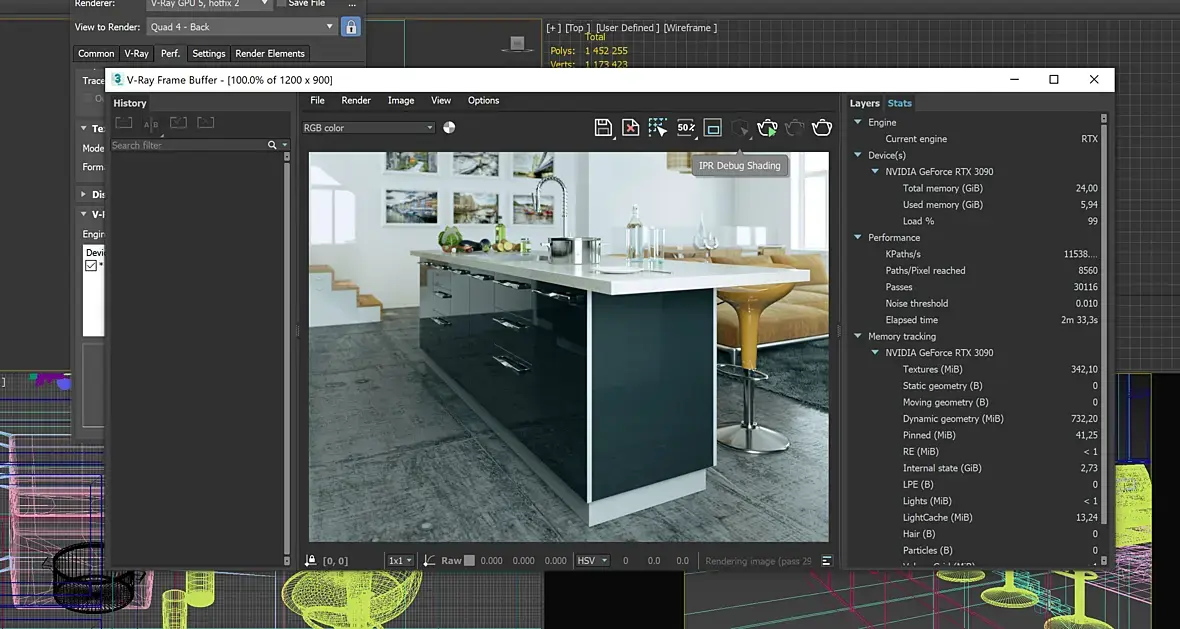Click the Region render icon
Image resolution: width=1180 pixels, height=629 pixels.
(x=712, y=127)
